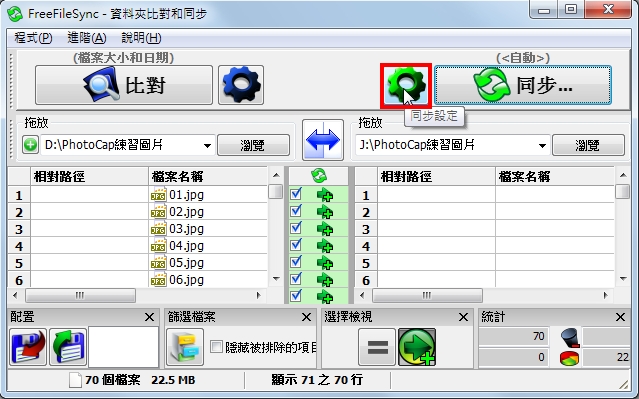Image resolution: width=639 pixels, height=399 pixels.
Task: Save configuration with the floppy disk and red arrow icon
Action: pyautogui.click(x=28, y=347)
